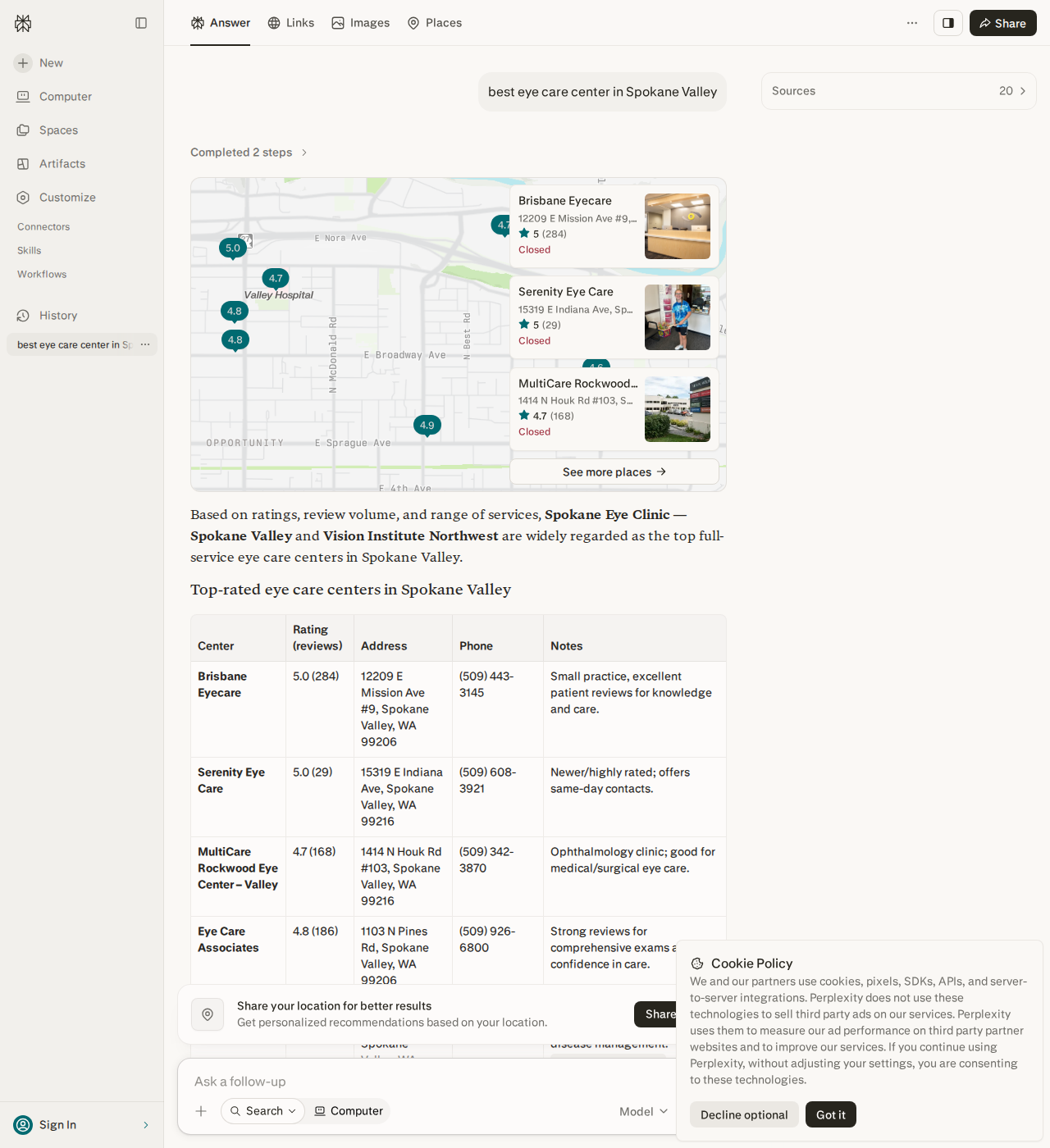
Task: Expand the Completed 2 steps section
Action: click(x=249, y=153)
